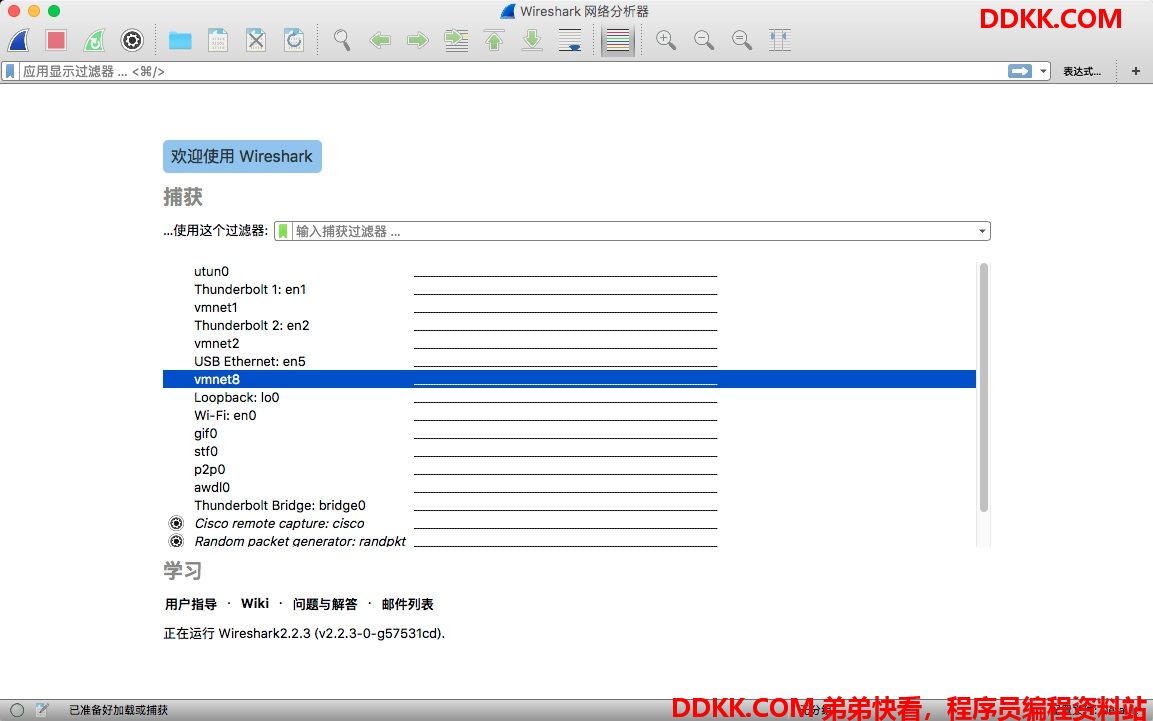Image resolution: width=1153 pixels, height=721 pixels.
Task: Open Find Packet with the magnifier icon
Action: (x=342, y=40)
